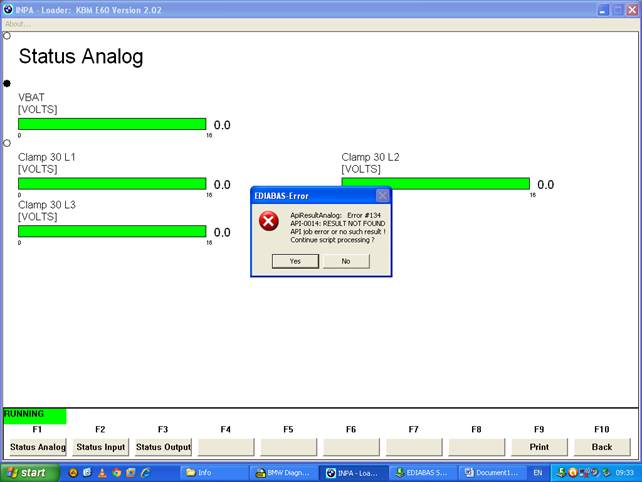Click the red error icon in EDIABAS dialog
642x482 pixels.
click(268, 222)
